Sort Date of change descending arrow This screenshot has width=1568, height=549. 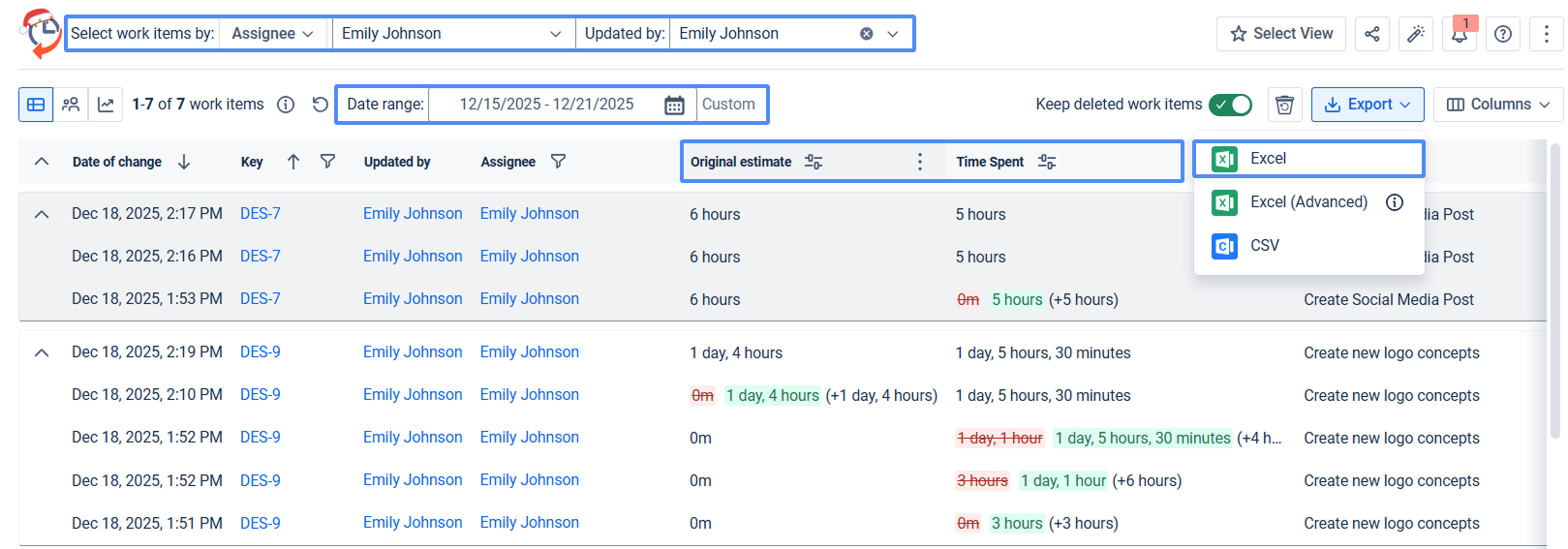pyautogui.click(x=184, y=162)
